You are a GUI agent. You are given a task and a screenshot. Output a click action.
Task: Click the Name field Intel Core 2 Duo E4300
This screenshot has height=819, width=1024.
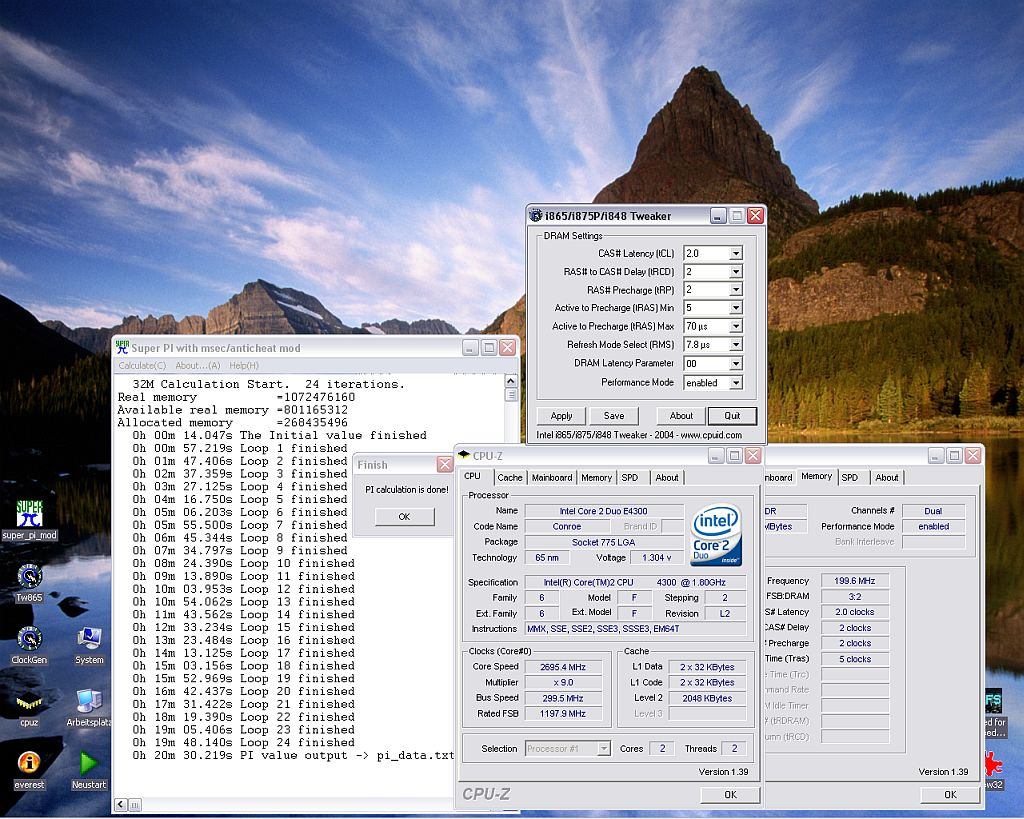coord(603,511)
